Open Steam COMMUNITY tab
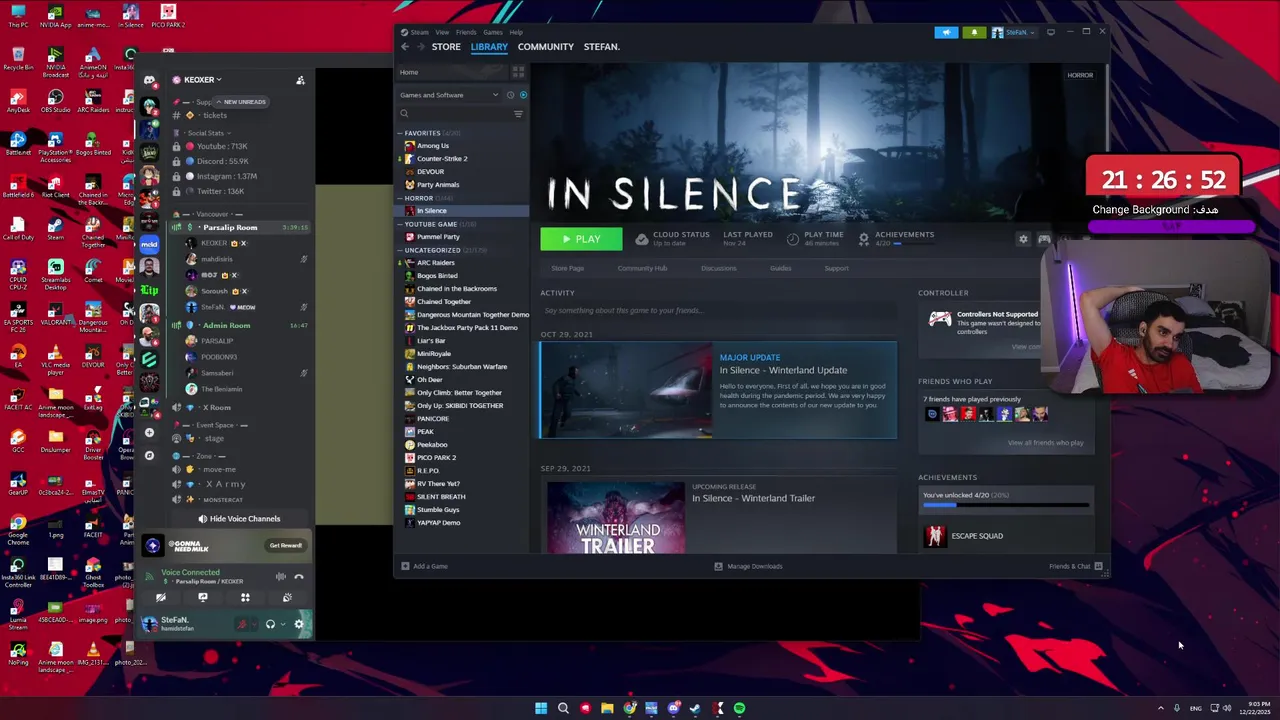This screenshot has height=720, width=1280. [545, 47]
